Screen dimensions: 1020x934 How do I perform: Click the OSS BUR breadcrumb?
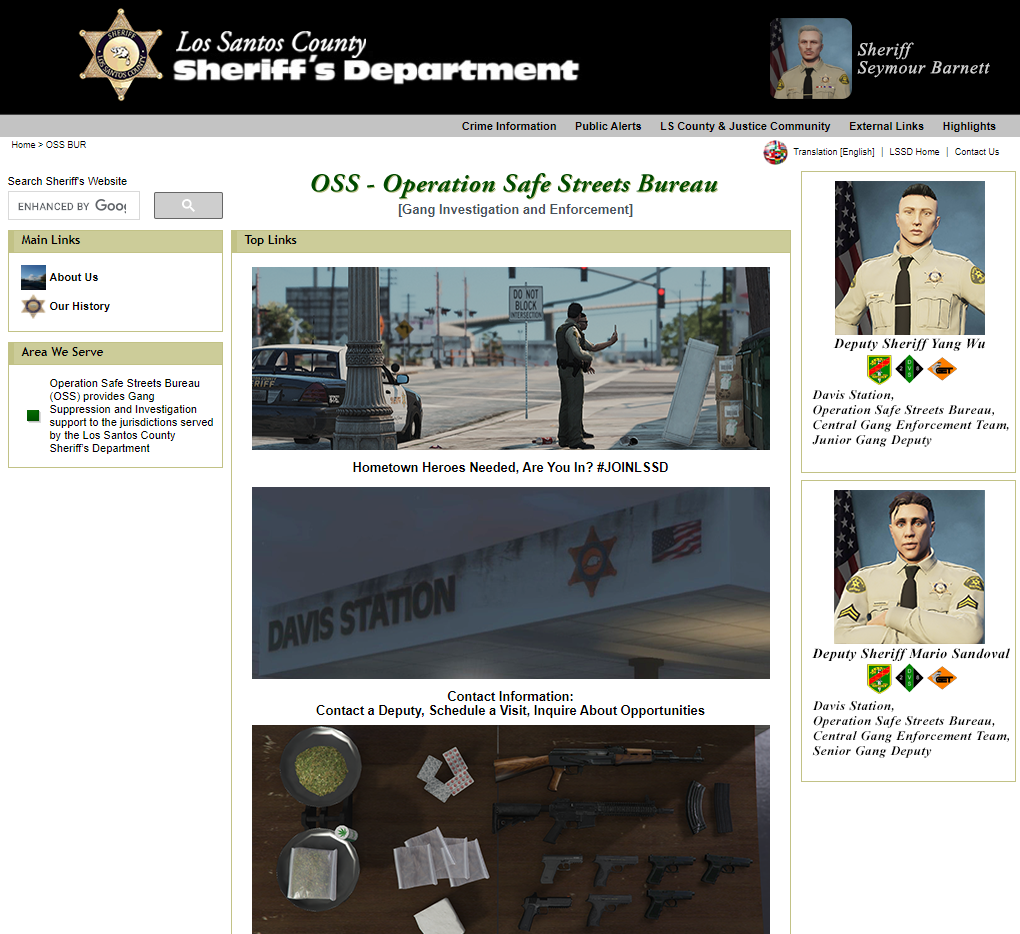(66, 144)
